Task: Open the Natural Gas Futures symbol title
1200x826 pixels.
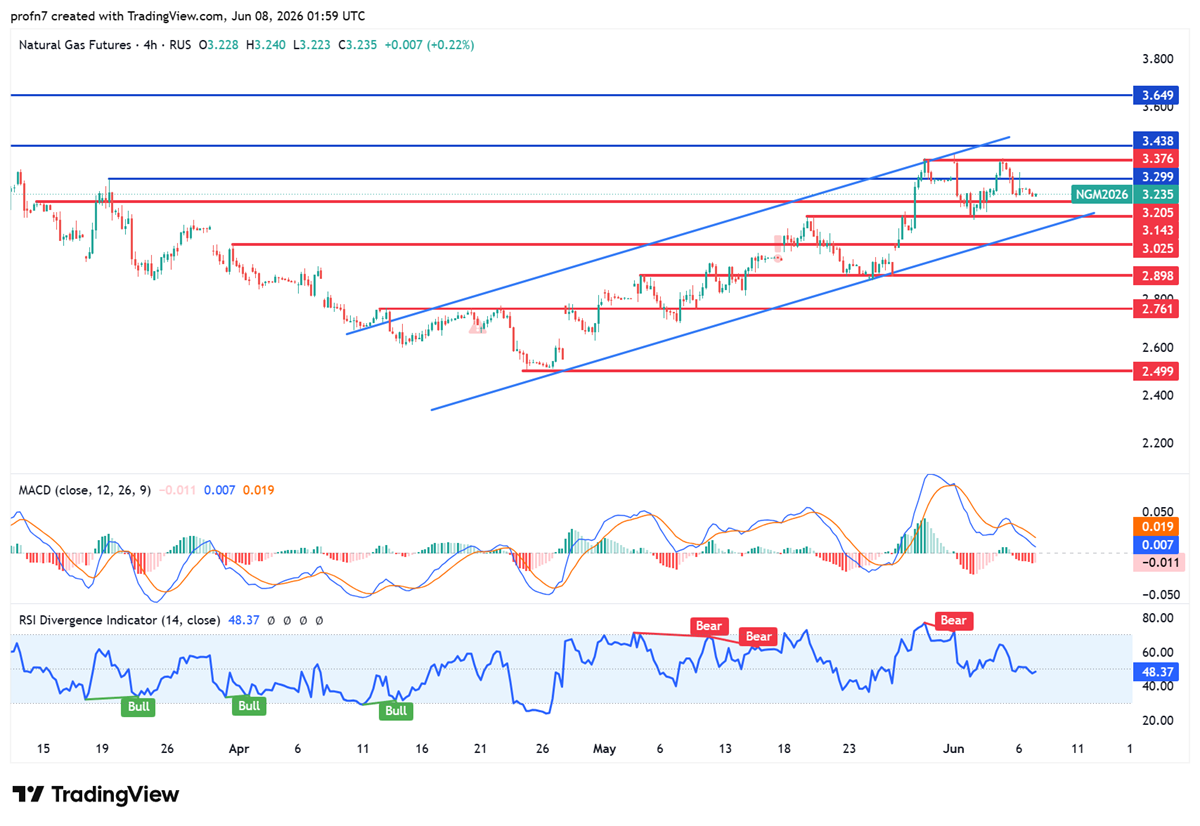Action: click(75, 45)
